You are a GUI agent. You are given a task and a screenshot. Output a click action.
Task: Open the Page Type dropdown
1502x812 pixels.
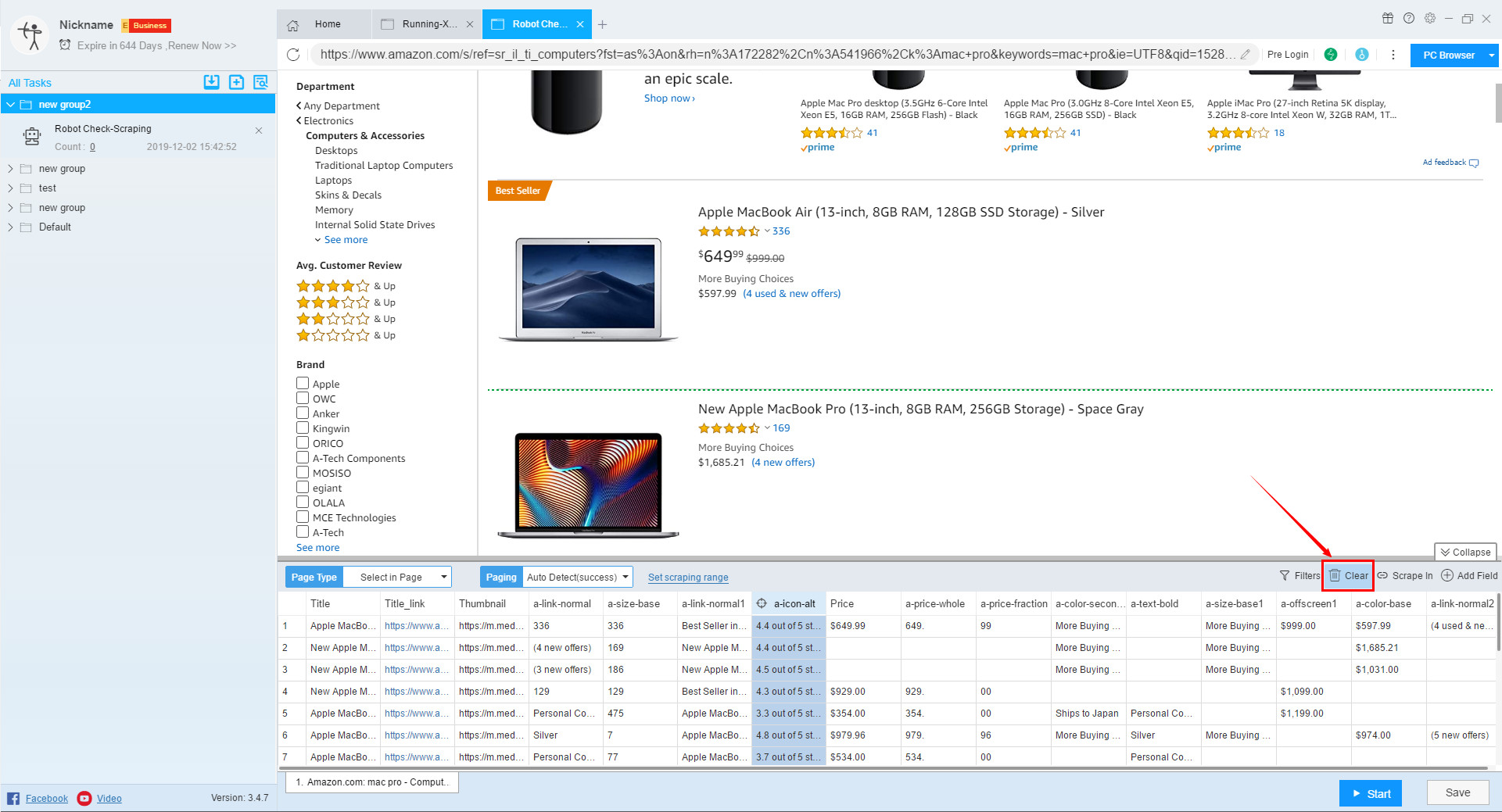coord(397,578)
